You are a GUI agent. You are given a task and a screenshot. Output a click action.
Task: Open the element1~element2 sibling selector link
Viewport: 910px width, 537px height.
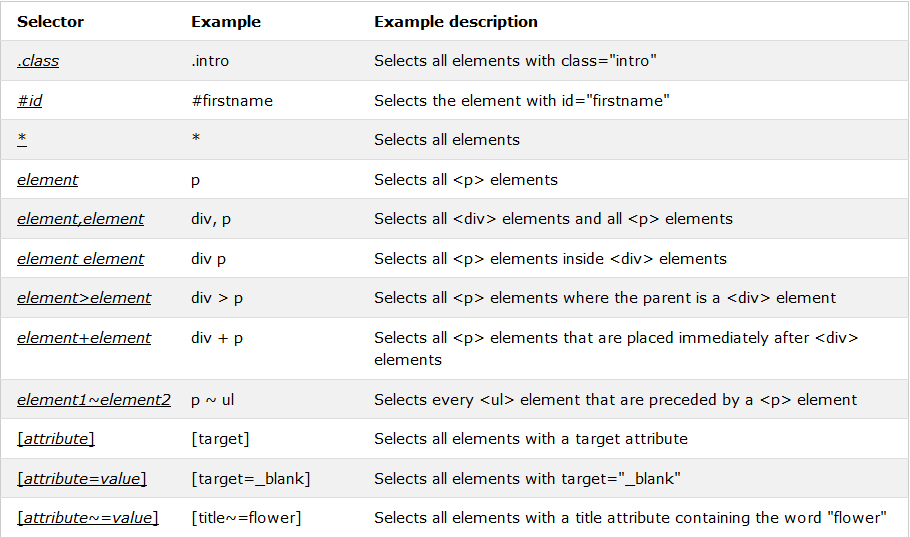coord(94,400)
